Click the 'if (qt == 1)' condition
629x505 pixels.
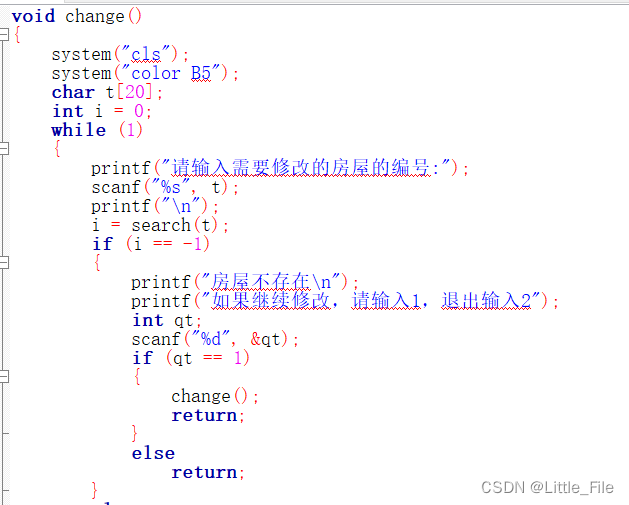(191, 358)
